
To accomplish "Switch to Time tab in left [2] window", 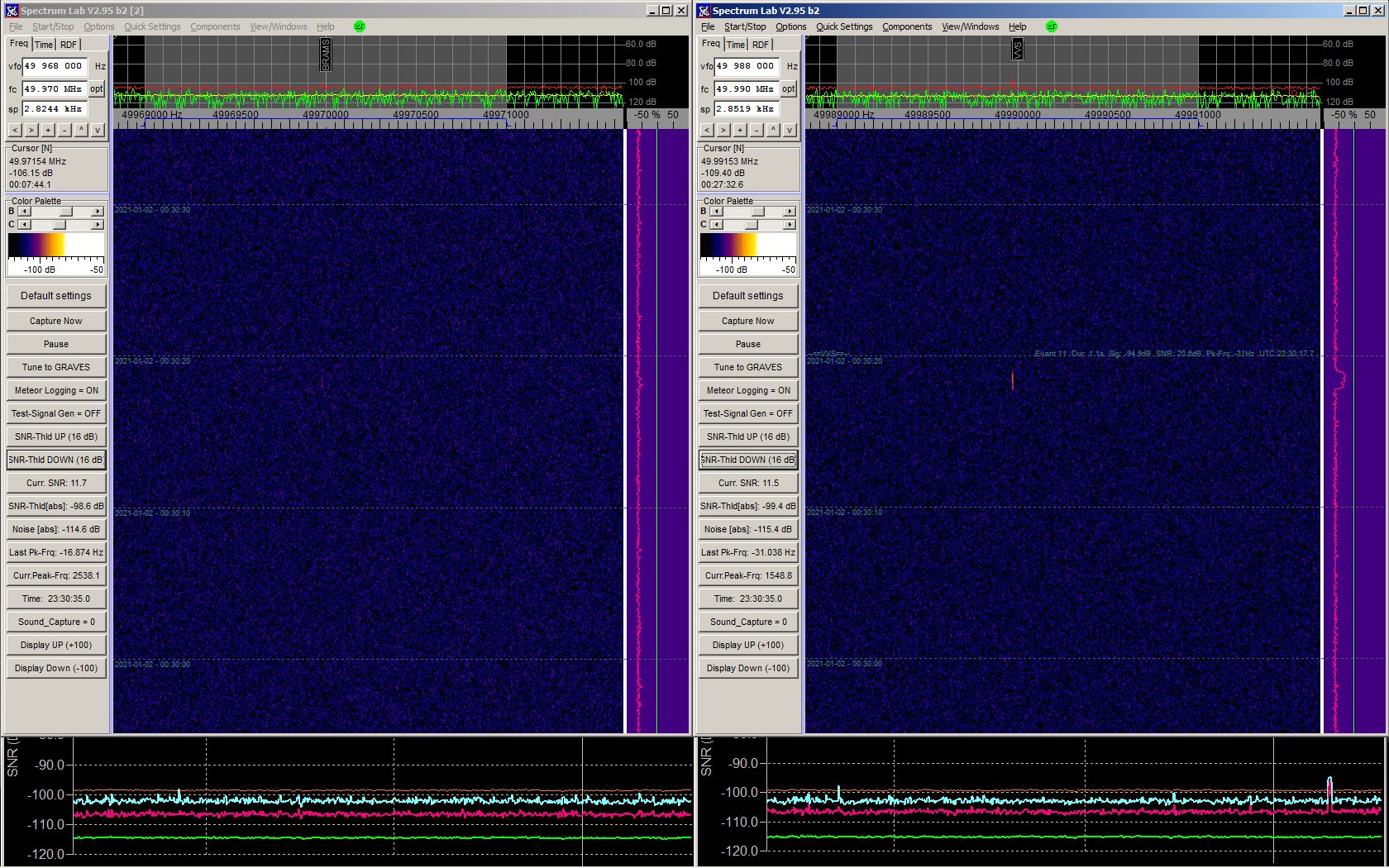I will pyautogui.click(x=44, y=45).
